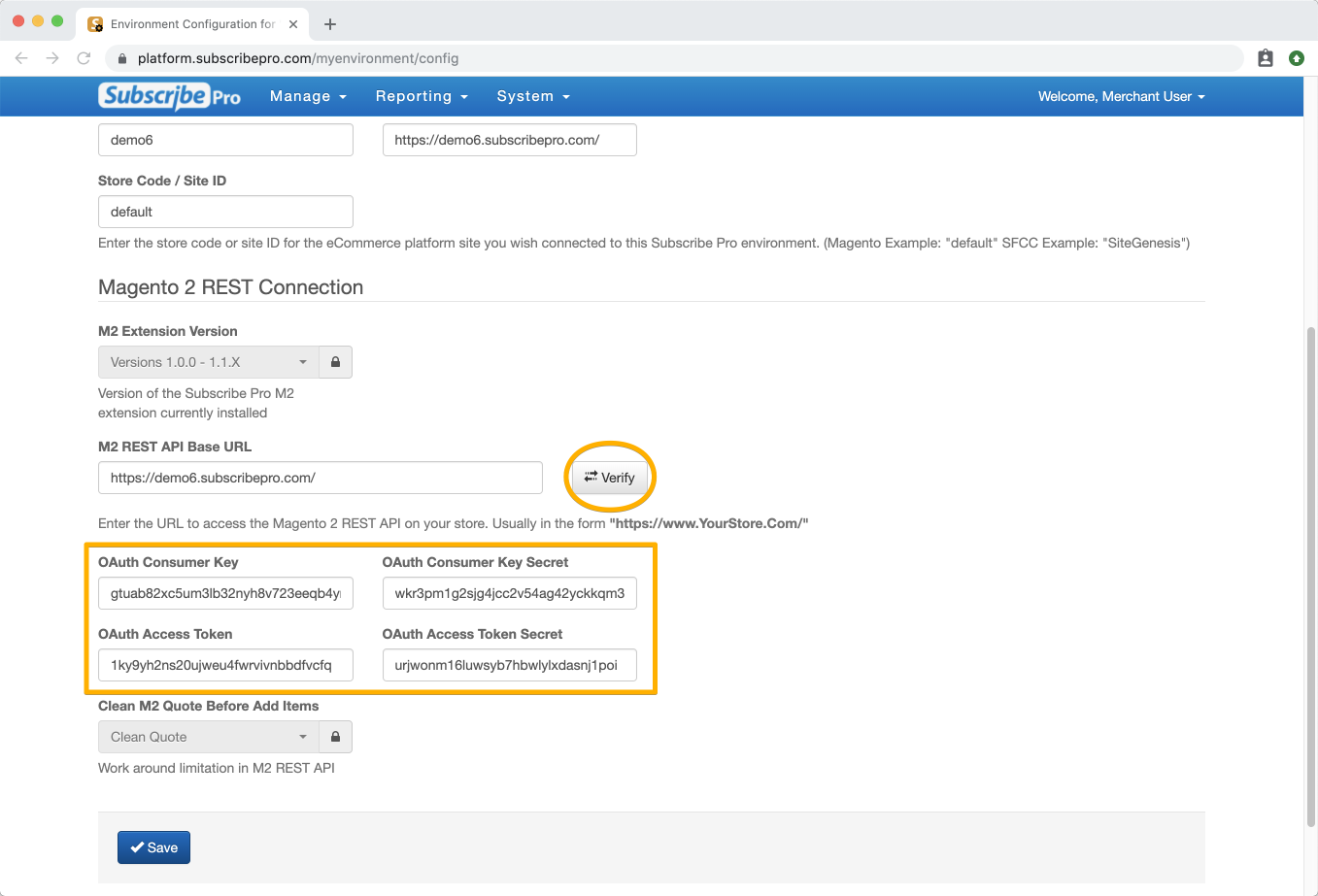Click the https://demo6.subscribepro.com/ field at top
The height and width of the screenshot is (896, 1318).
point(510,140)
